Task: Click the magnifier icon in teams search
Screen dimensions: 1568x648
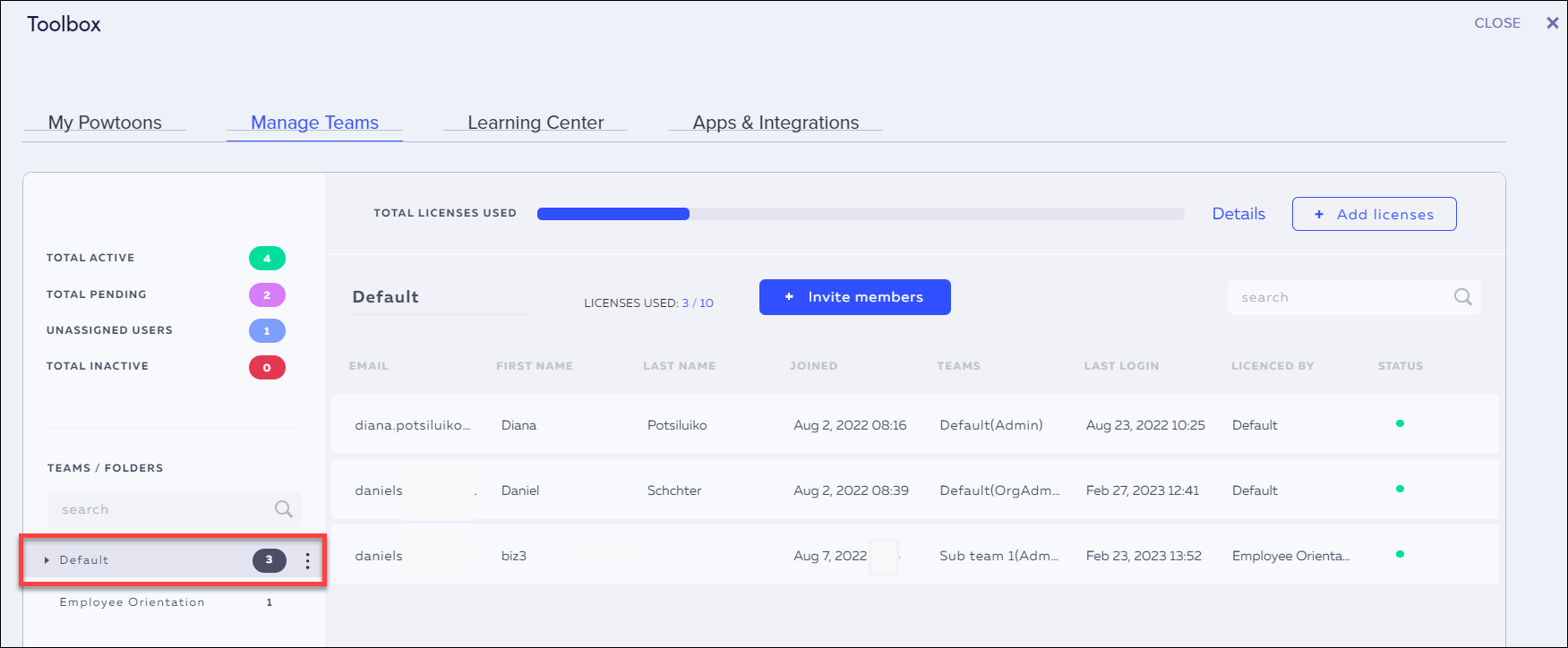Action: (284, 509)
